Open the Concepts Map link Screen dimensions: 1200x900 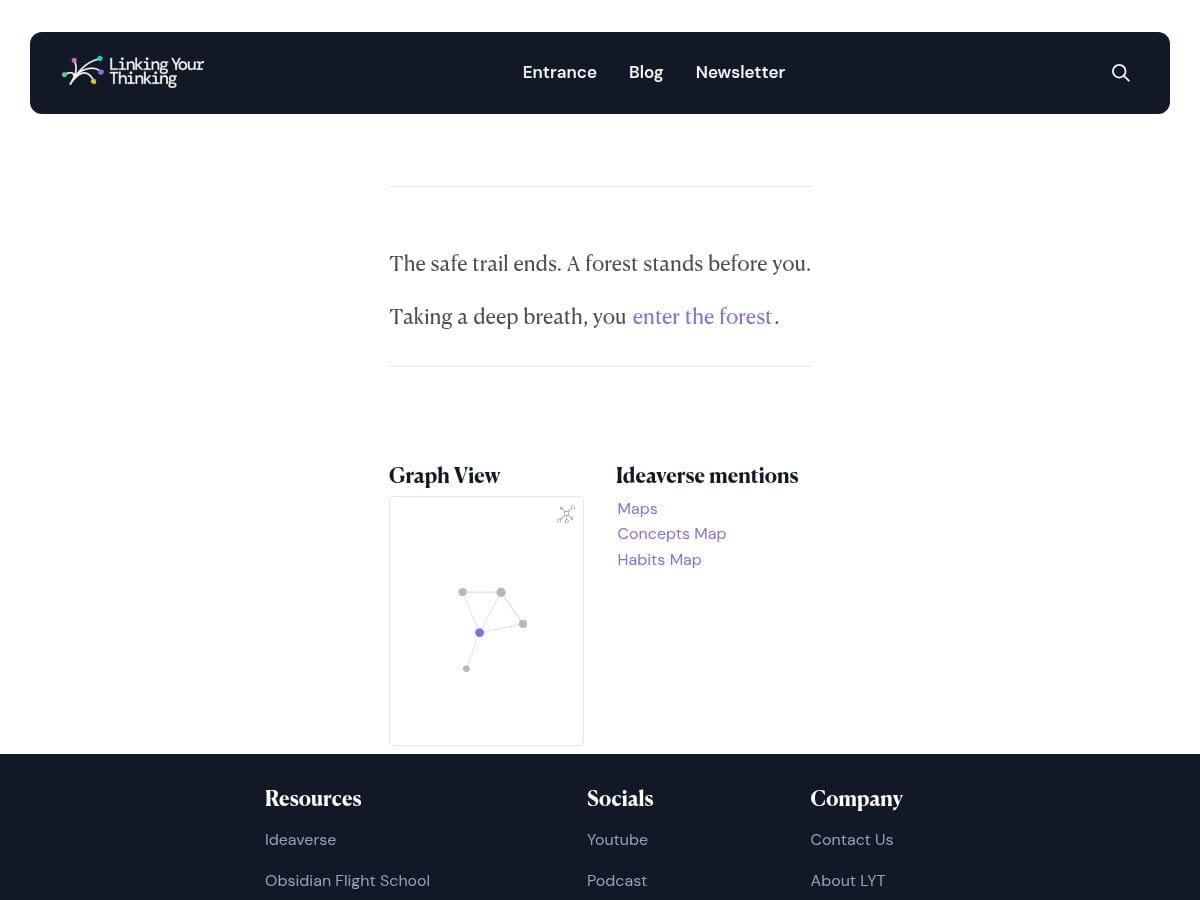(x=671, y=534)
